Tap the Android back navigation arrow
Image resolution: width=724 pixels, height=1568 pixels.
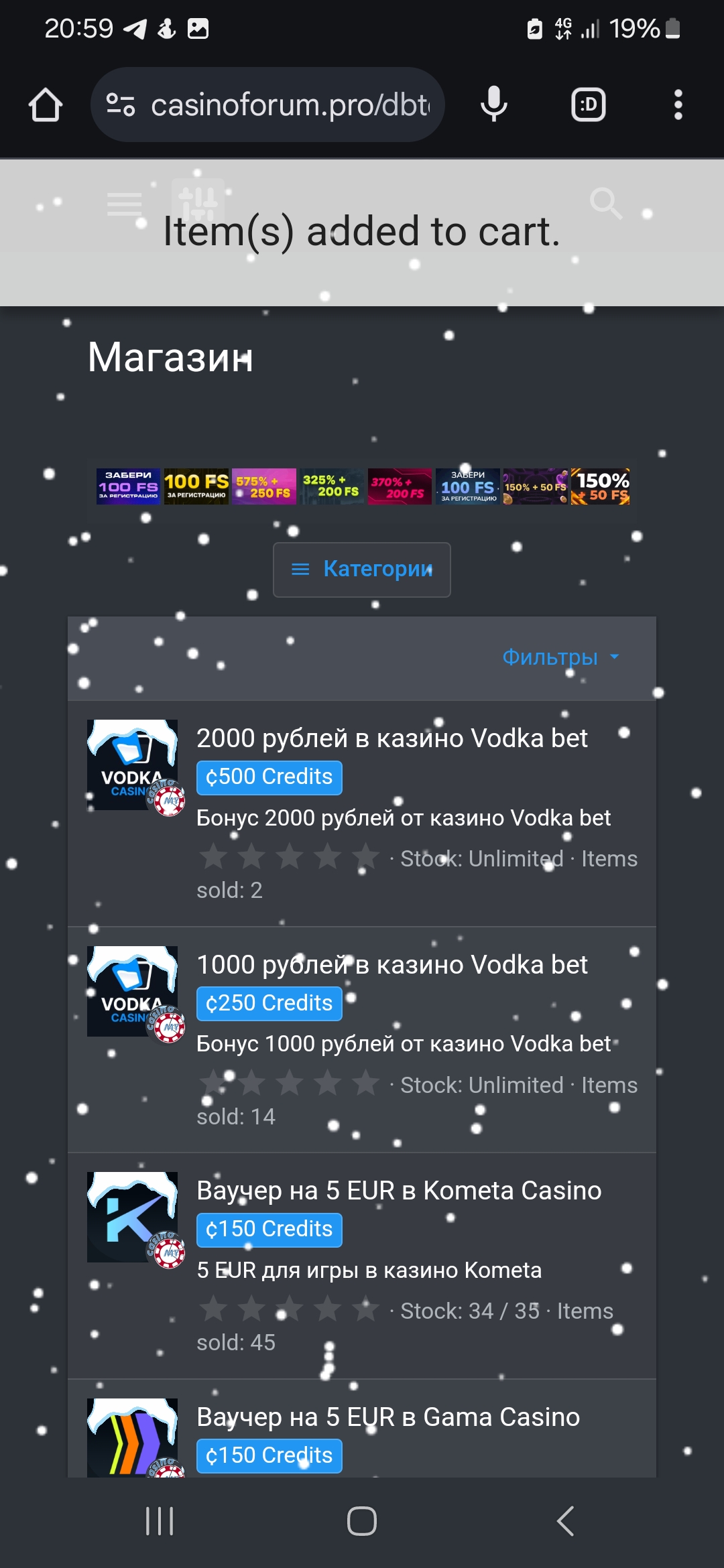click(x=566, y=1520)
